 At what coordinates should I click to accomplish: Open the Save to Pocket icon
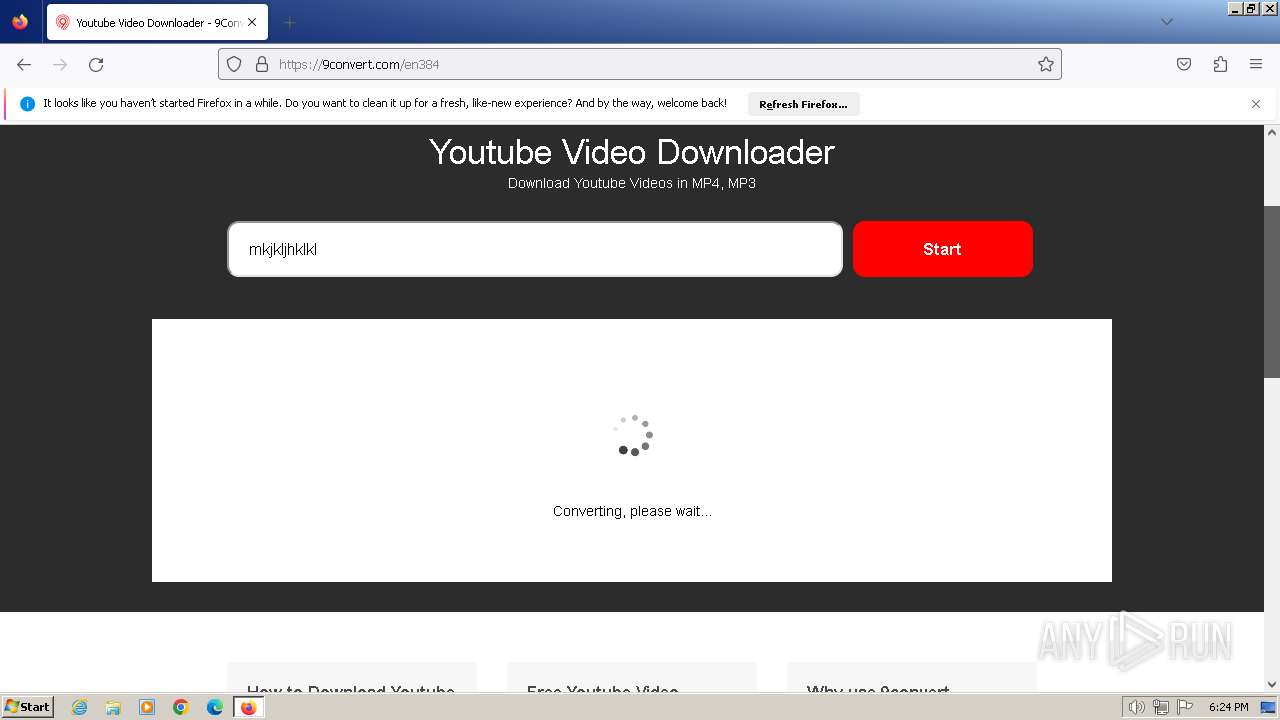tap(1184, 64)
